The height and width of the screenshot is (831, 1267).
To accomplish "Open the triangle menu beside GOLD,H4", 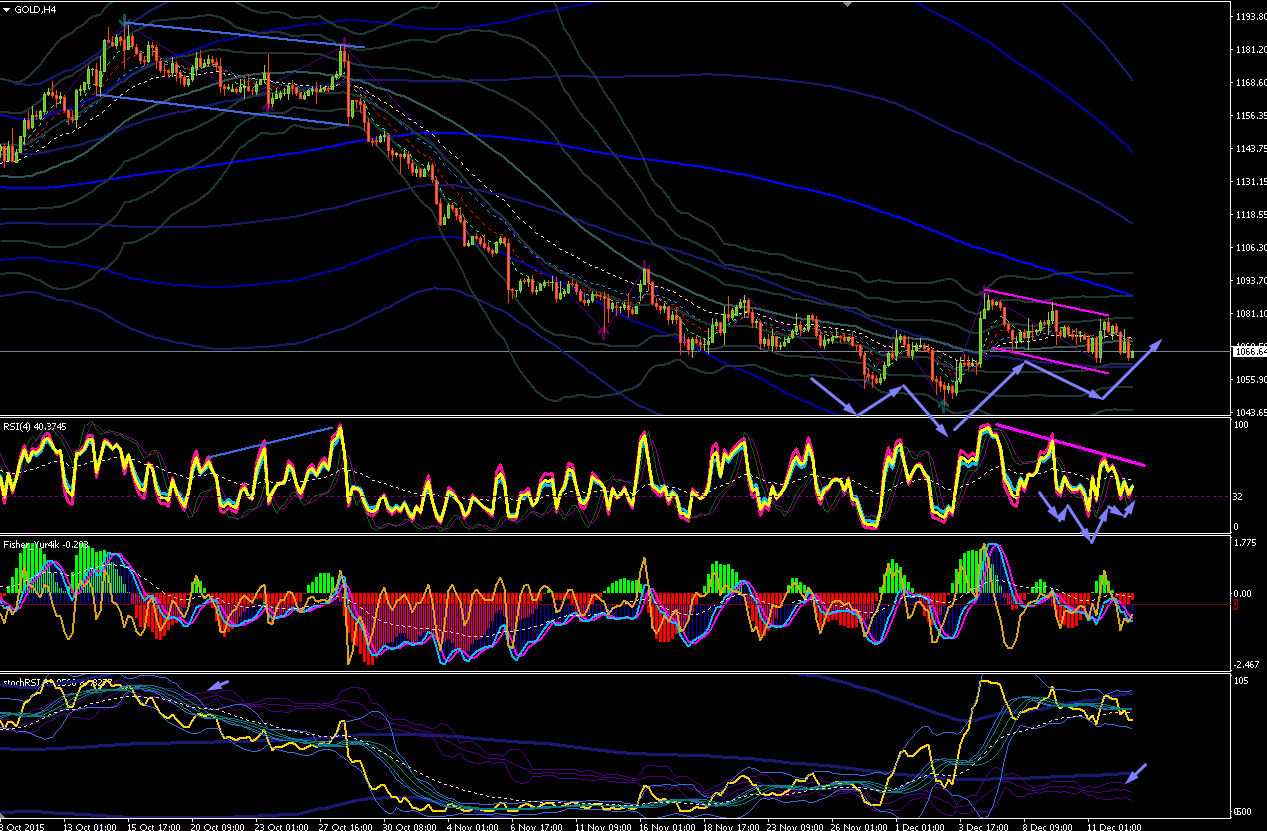I will [x=6, y=9].
